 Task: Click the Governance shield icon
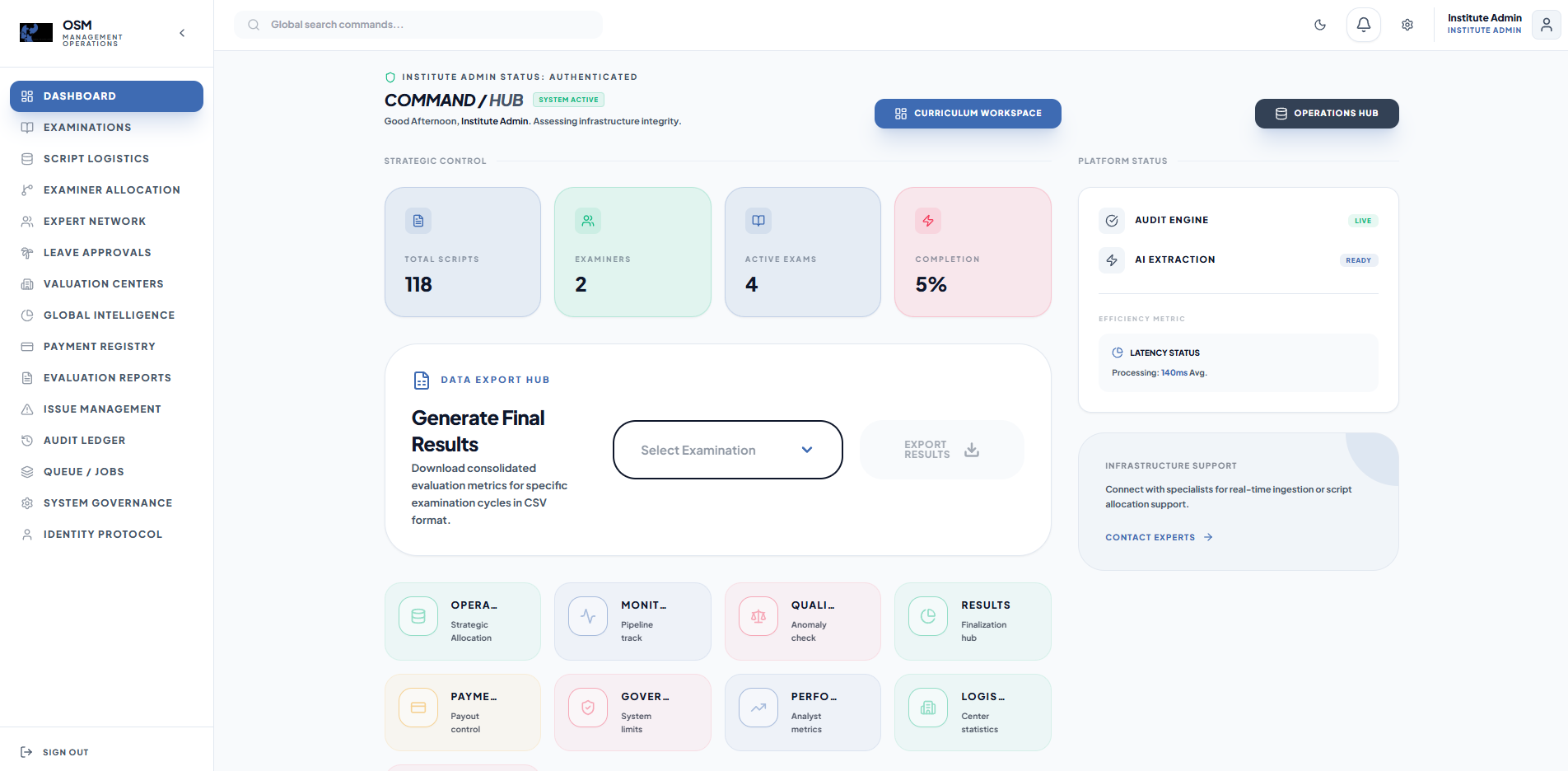(588, 708)
